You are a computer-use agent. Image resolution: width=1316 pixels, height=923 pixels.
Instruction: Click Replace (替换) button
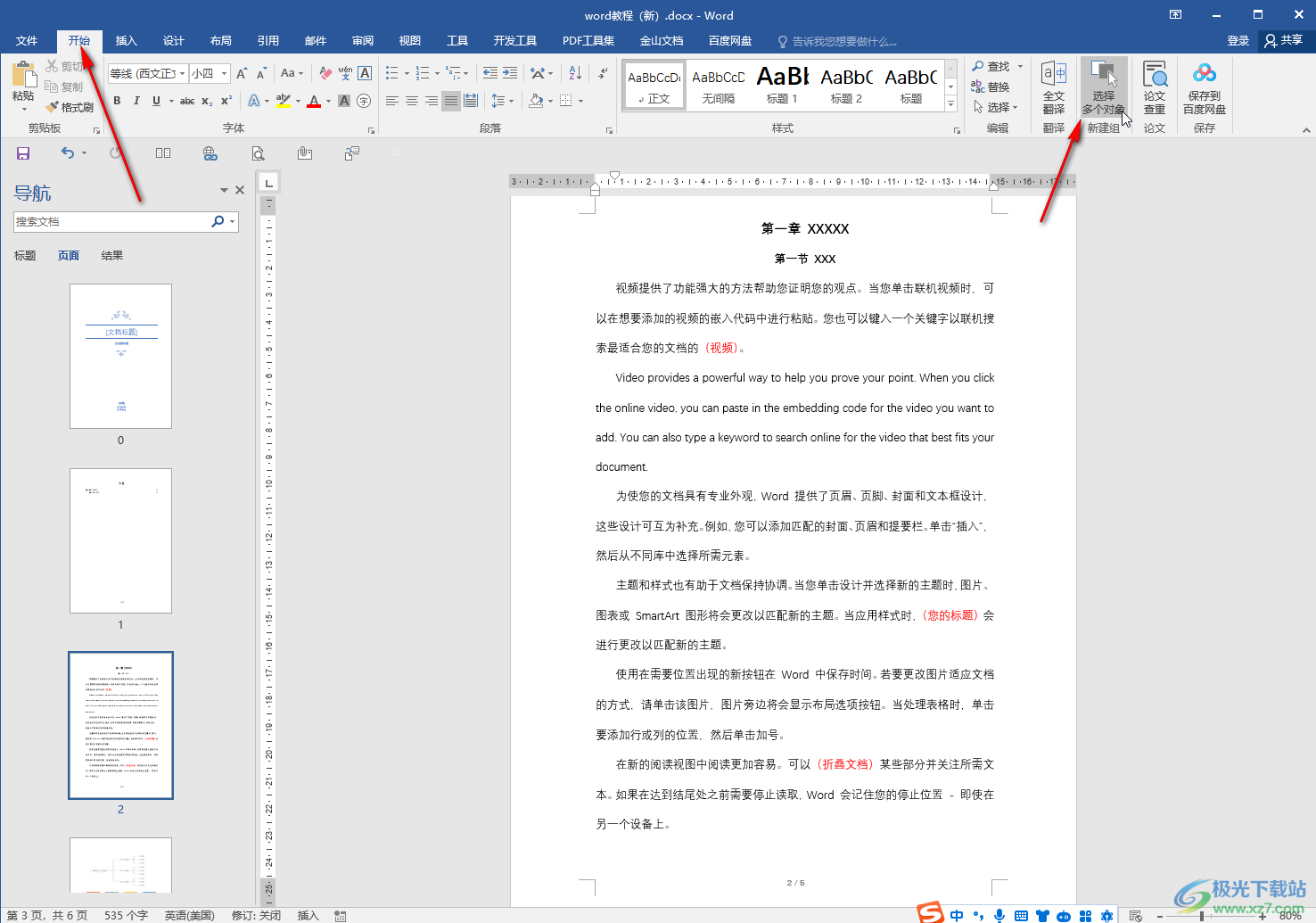[x=991, y=87]
